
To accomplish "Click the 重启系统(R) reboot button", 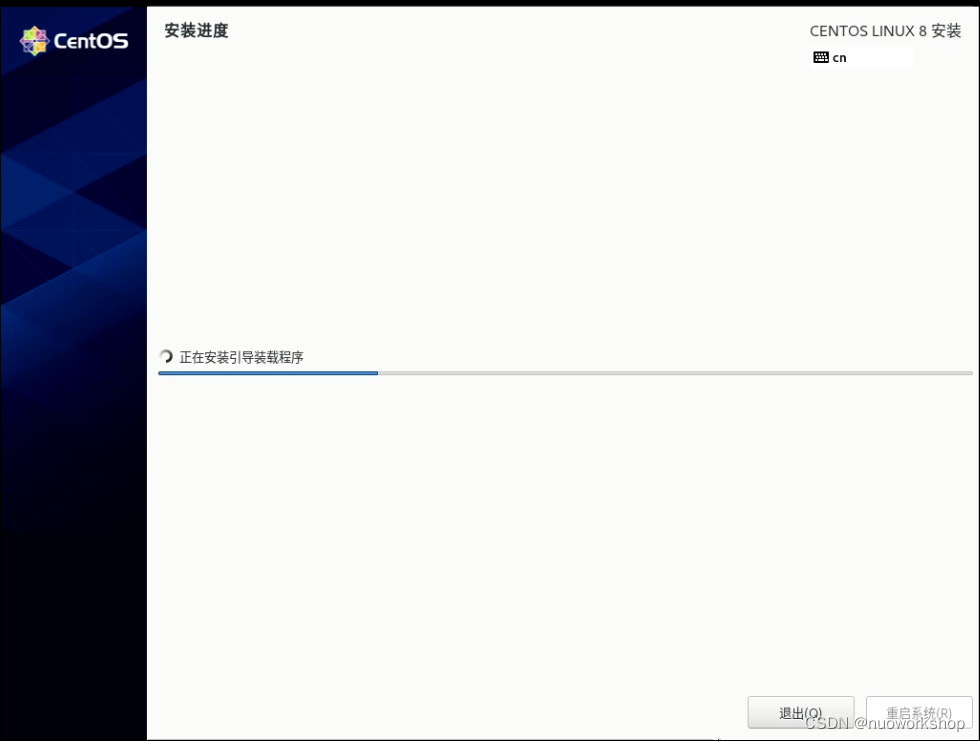I will (919, 712).
